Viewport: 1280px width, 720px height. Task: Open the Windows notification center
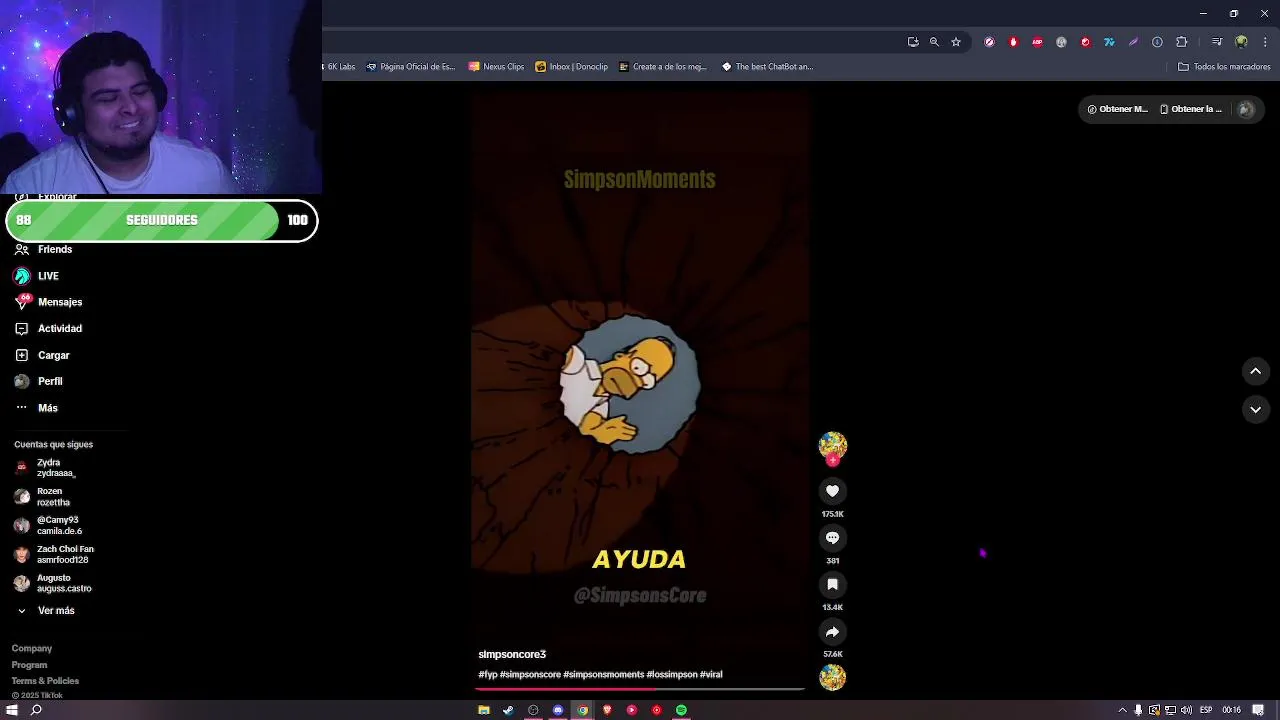pos(1258,710)
